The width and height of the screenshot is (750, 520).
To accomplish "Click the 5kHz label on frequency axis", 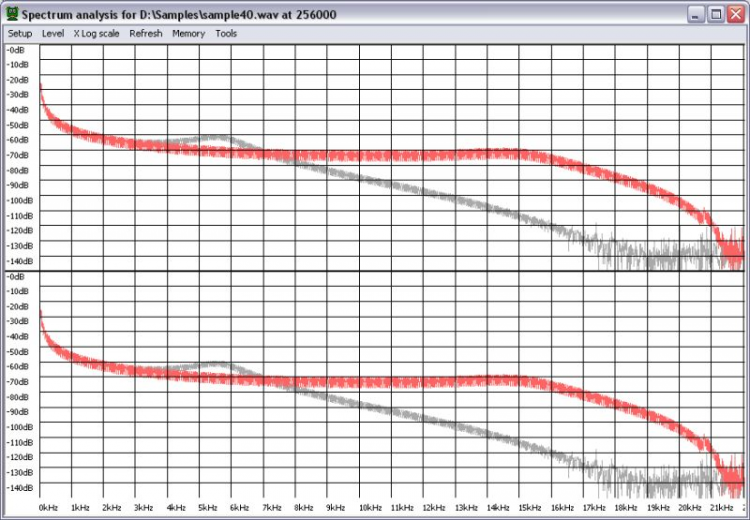I will [x=208, y=508].
